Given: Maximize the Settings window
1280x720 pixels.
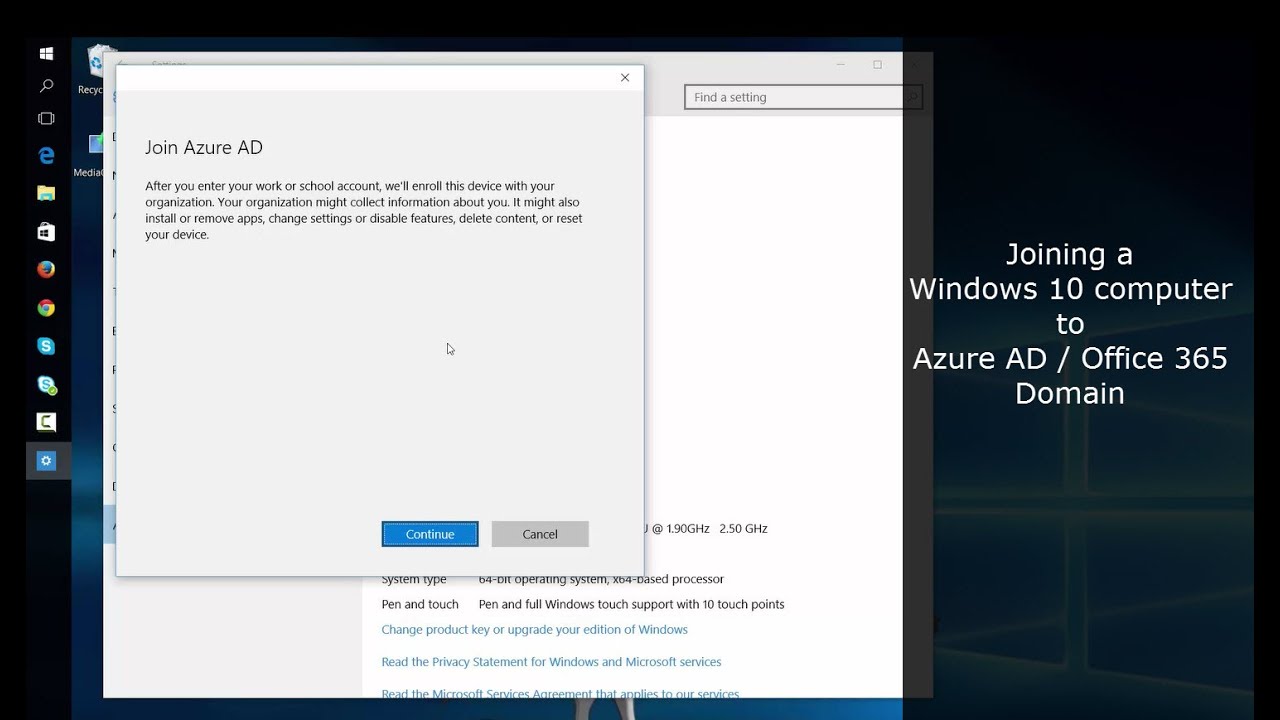Looking at the screenshot, I should pyautogui.click(x=877, y=64).
